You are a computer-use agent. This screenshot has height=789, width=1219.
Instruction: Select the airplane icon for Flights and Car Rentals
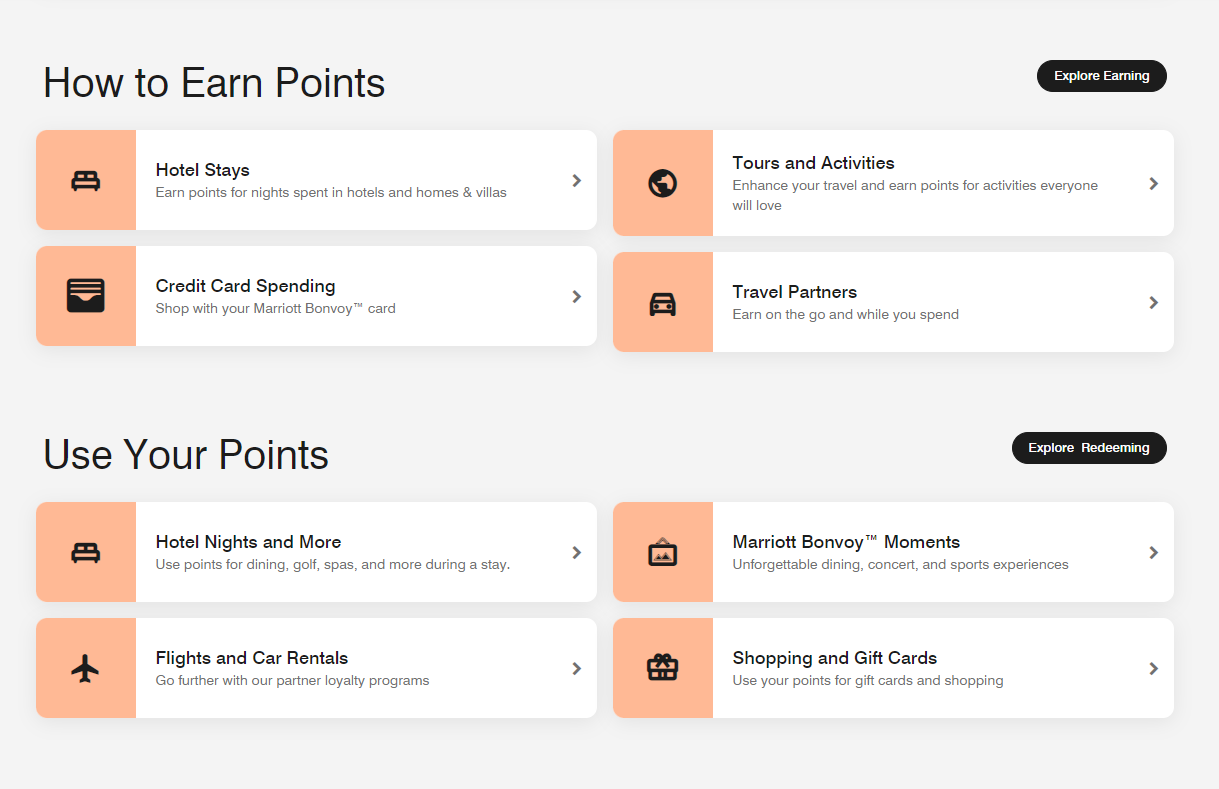pyautogui.click(x=86, y=668)
